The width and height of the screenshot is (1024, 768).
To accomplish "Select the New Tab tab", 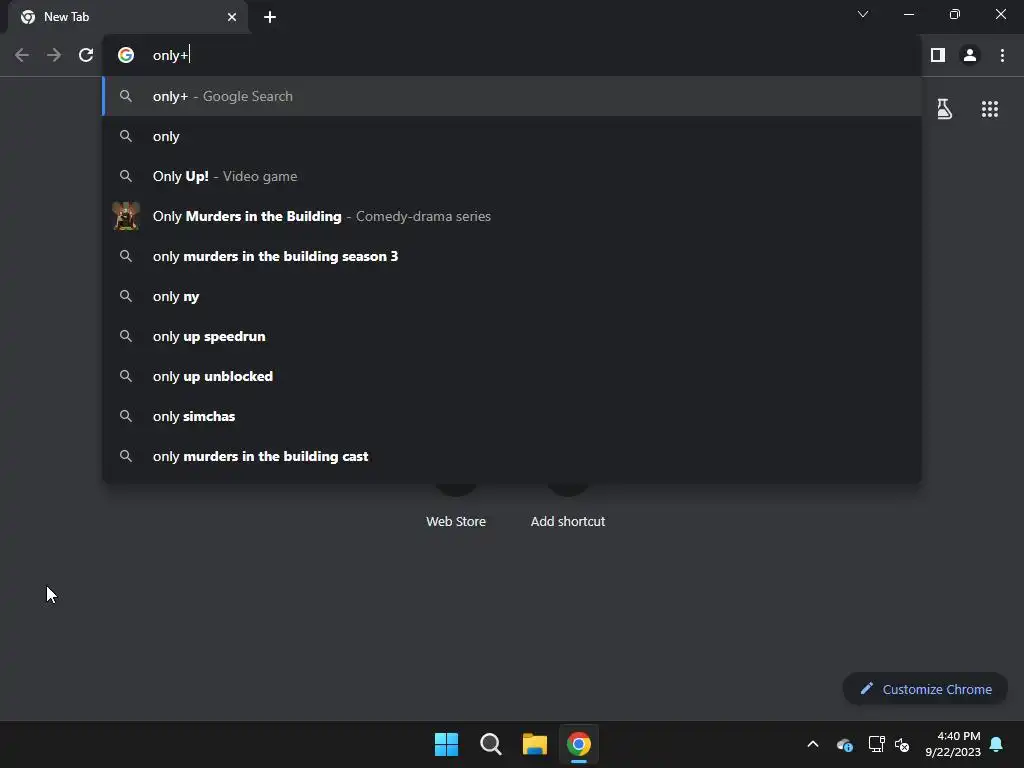I will click(128, 17).
